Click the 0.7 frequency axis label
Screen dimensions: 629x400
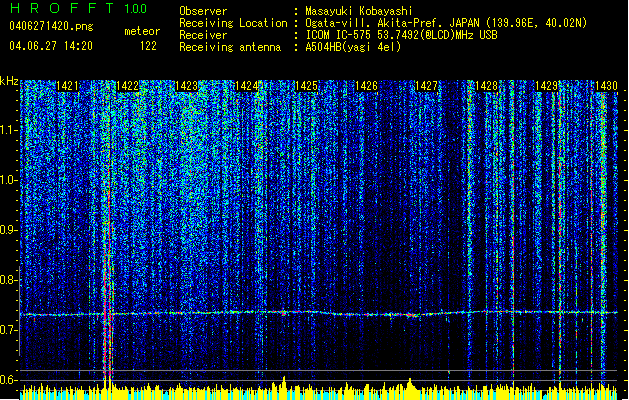click(9, 330)
